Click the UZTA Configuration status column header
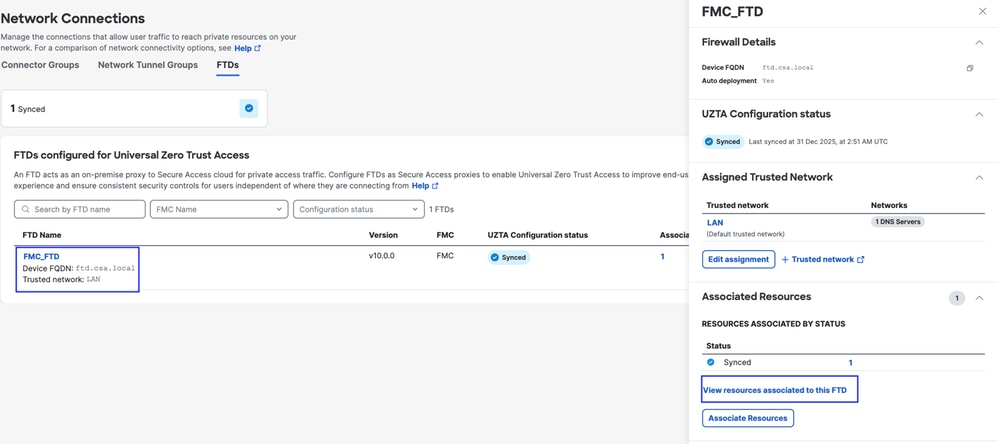The width and height of the screenshot is (998, 444). point(537,235)
